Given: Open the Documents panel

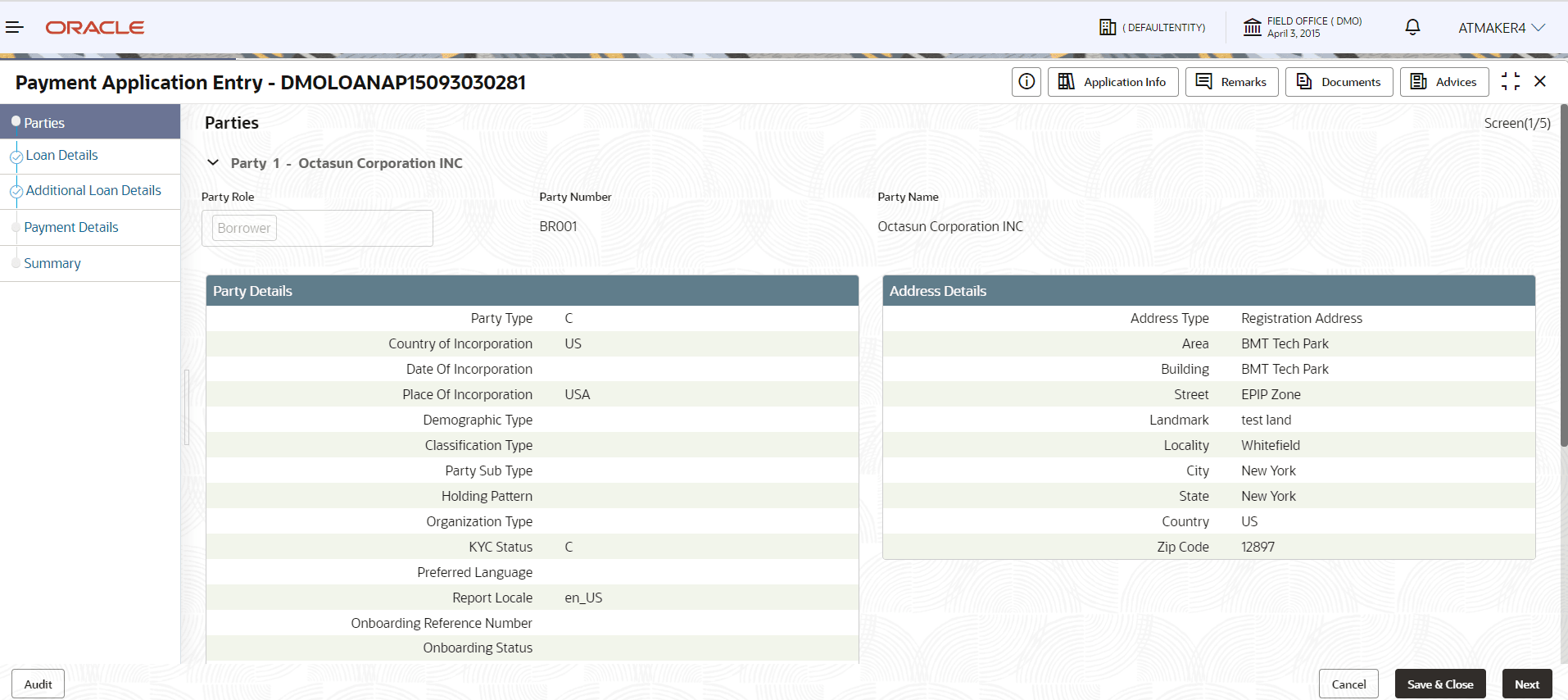Looking at the screenshot, I should [1339, 82].
